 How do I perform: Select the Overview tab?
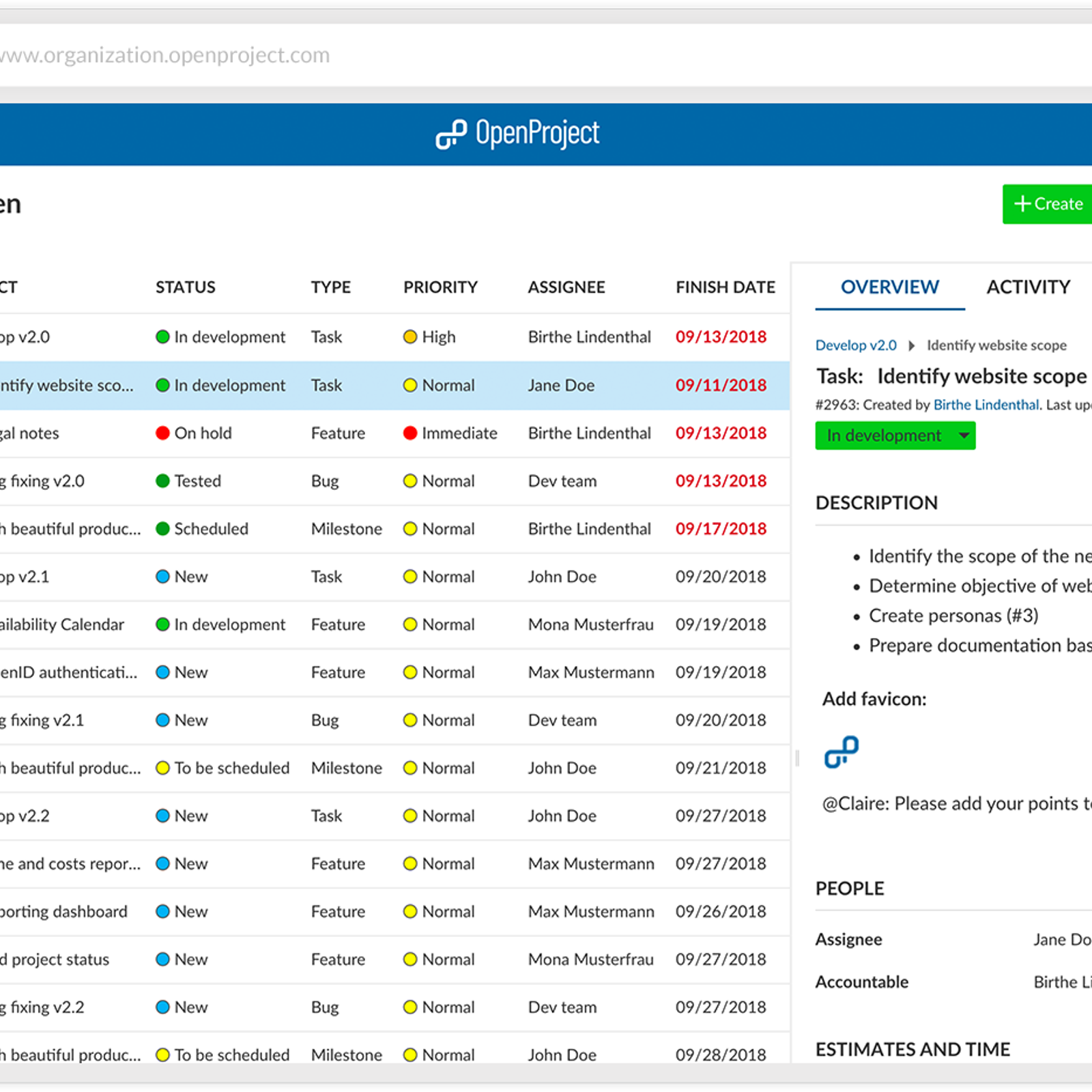click(x=889, y=287)
